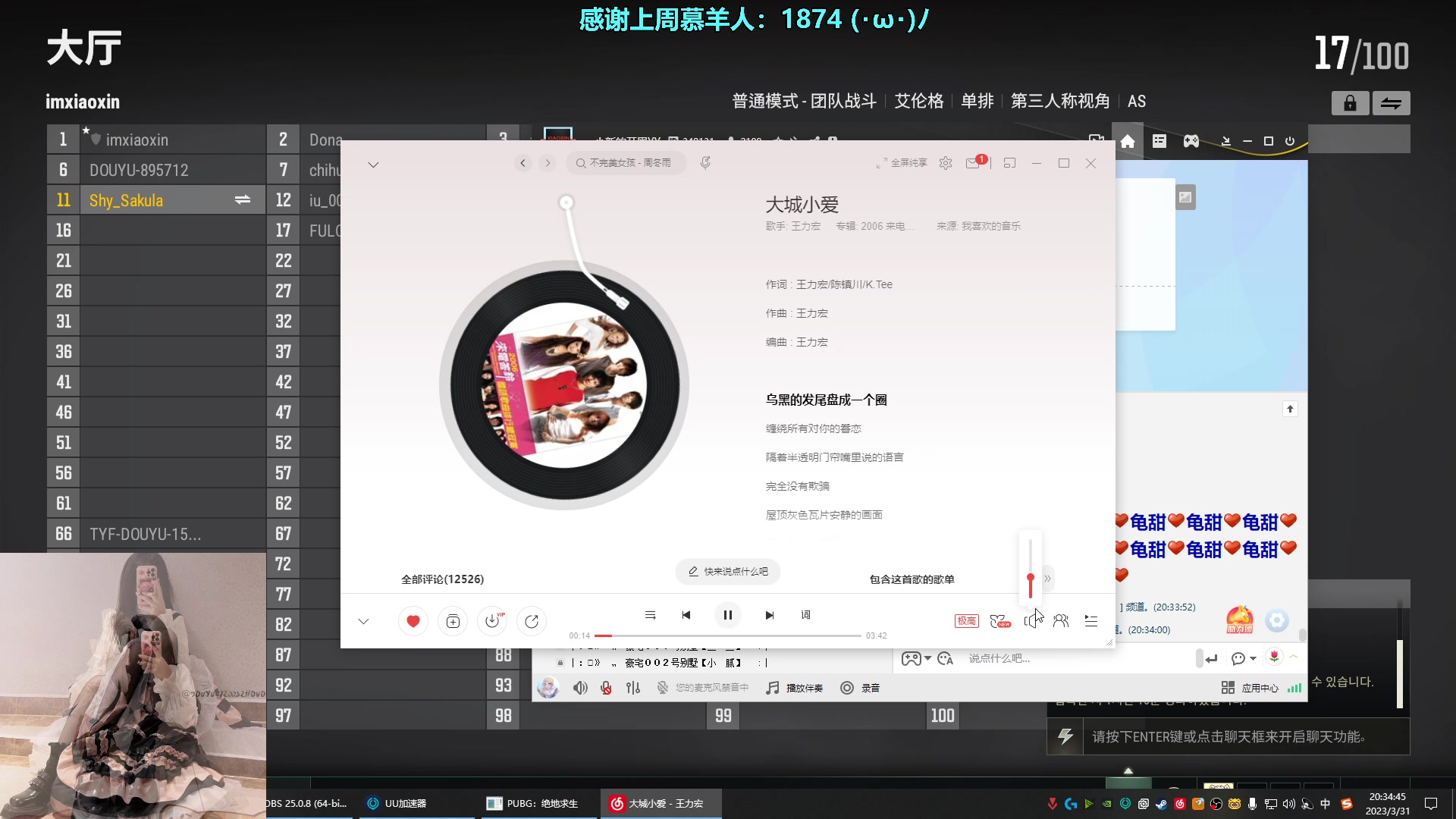
Task: Share the current song
Action: [x=532, y=621]
